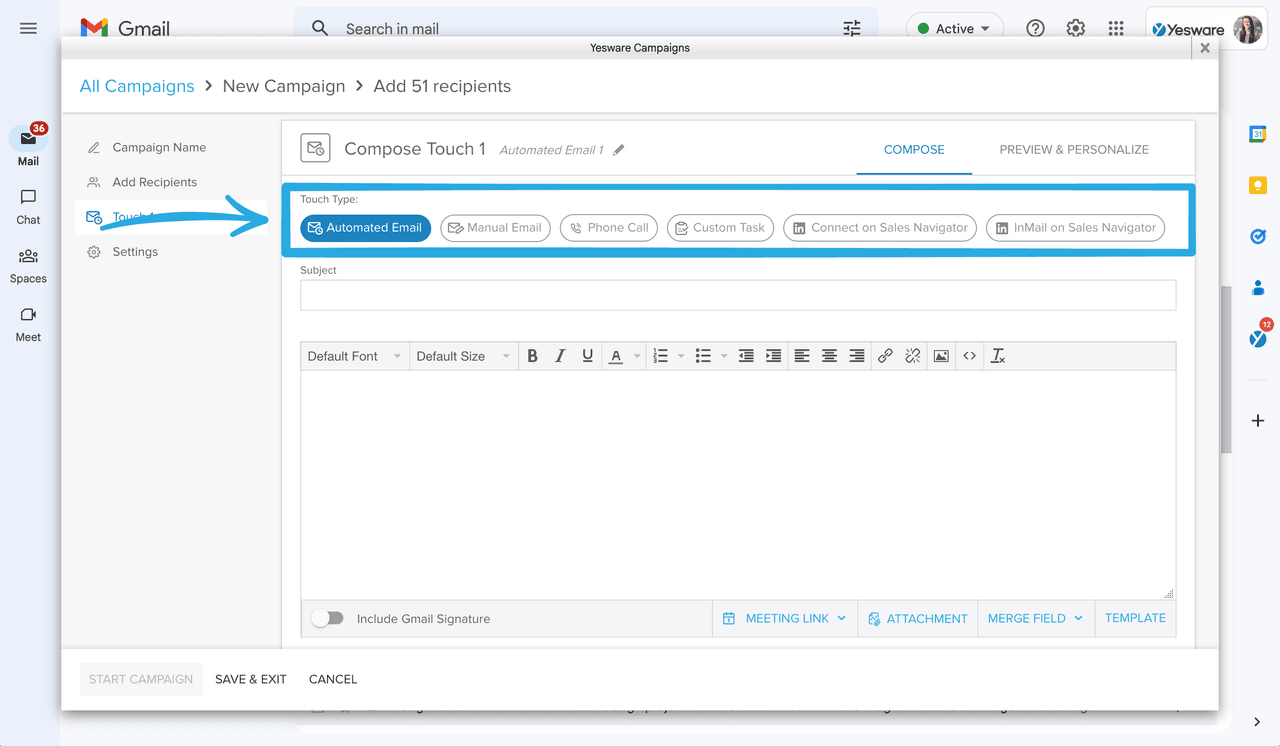Apply italic formatting
The image size is (1280, 746).
click(559, 355)
